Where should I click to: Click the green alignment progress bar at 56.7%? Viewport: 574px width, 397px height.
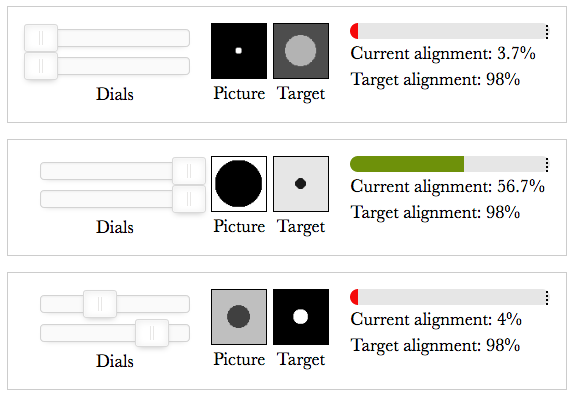coord(407,164)
